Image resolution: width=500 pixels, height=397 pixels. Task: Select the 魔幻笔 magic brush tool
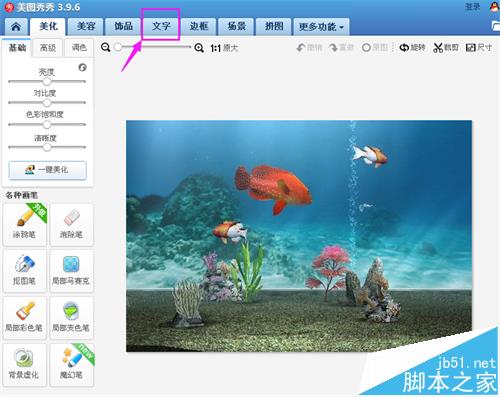[72, 365]
